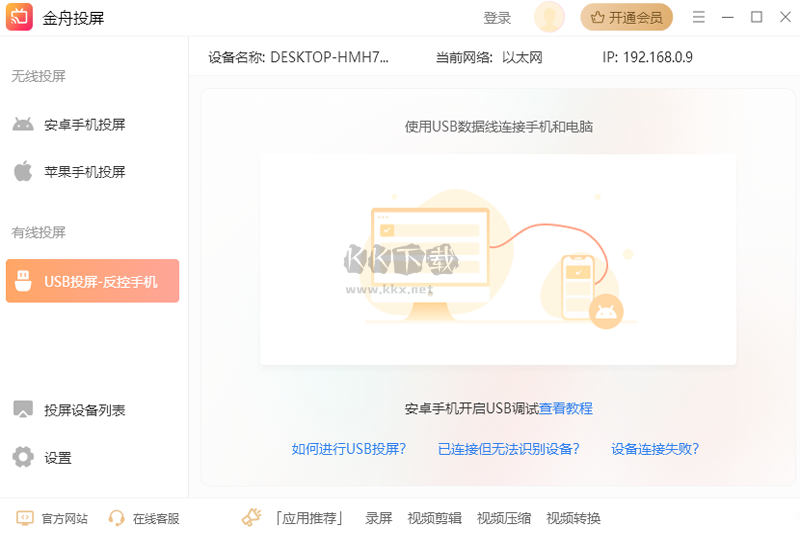Click the USB connection illustration image
The height and width of the screenshot is (533, 800).
(498, 259)
